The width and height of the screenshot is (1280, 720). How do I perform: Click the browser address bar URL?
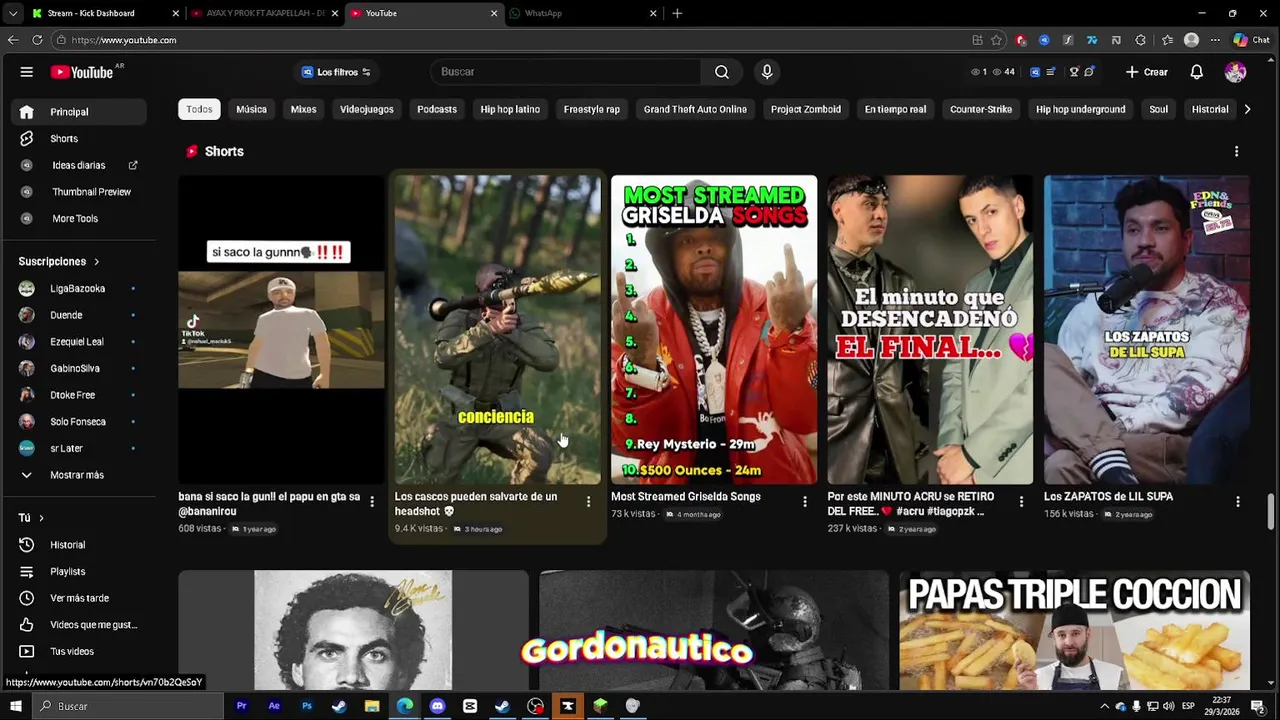pyautogui.click(x=124, y=40)
